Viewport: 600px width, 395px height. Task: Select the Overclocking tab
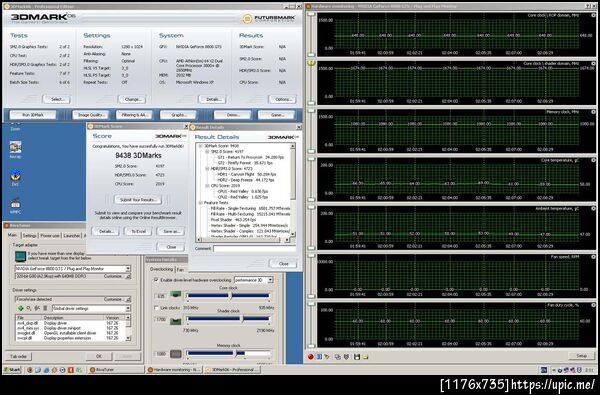(161, 269)
